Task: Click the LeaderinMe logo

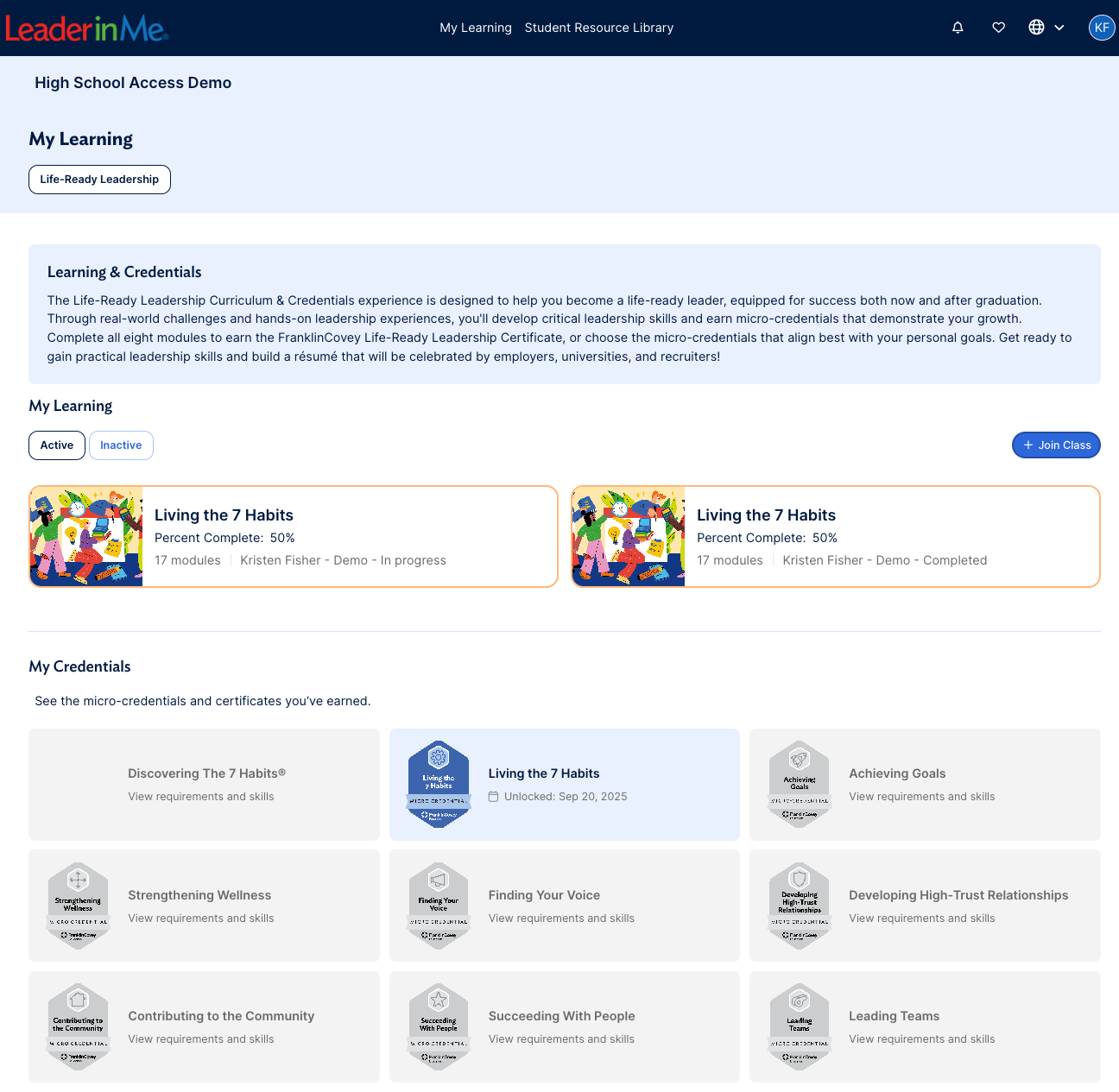Action: 86,28
